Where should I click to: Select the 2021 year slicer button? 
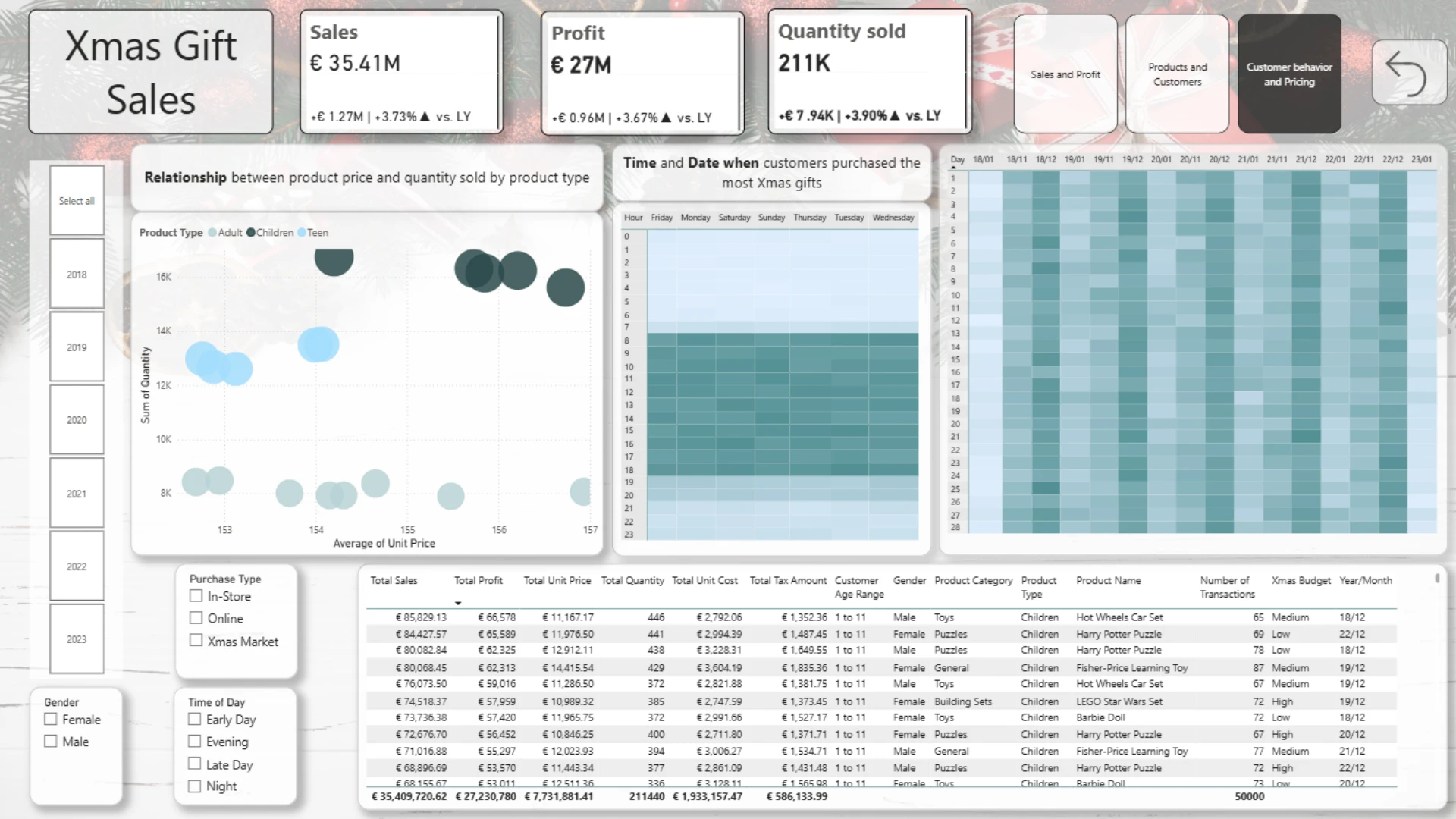click(77, 493)
